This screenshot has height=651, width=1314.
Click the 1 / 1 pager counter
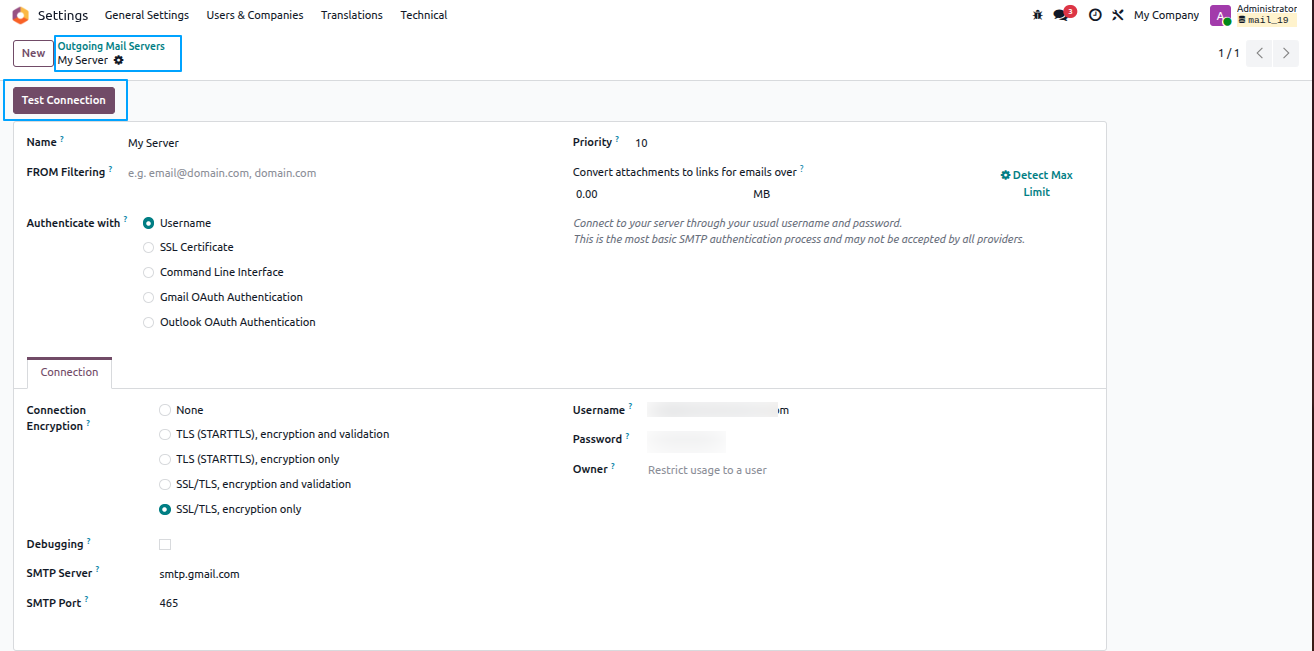coord(1228,53)
